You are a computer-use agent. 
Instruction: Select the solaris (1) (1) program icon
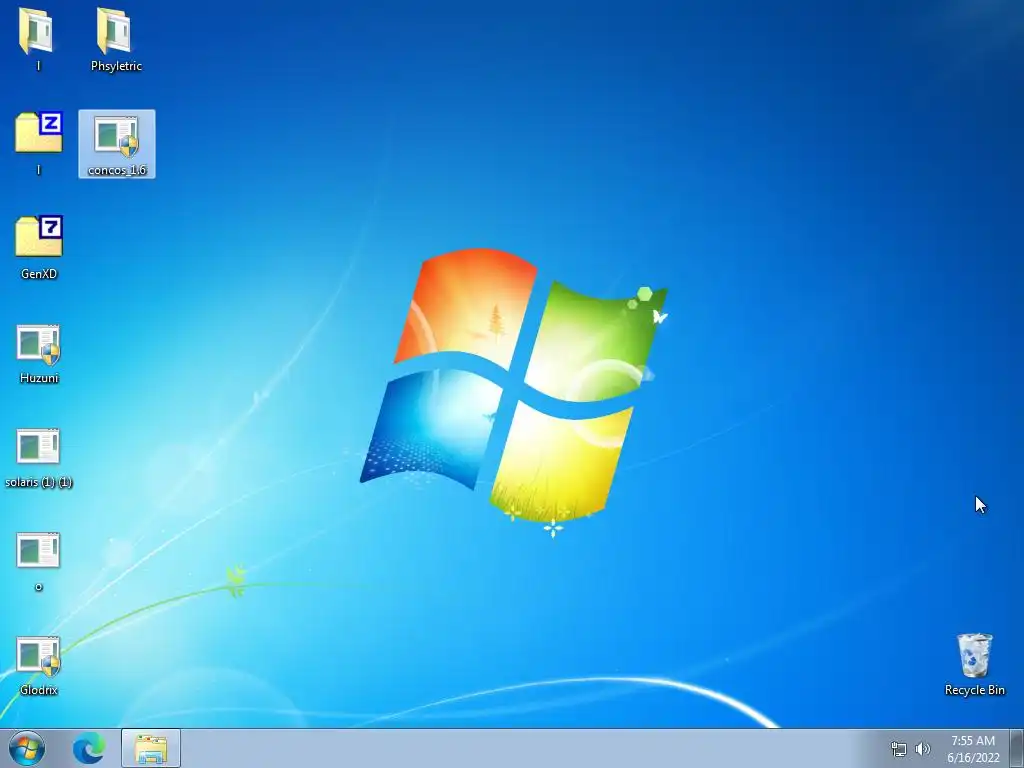tap(38, 446)
